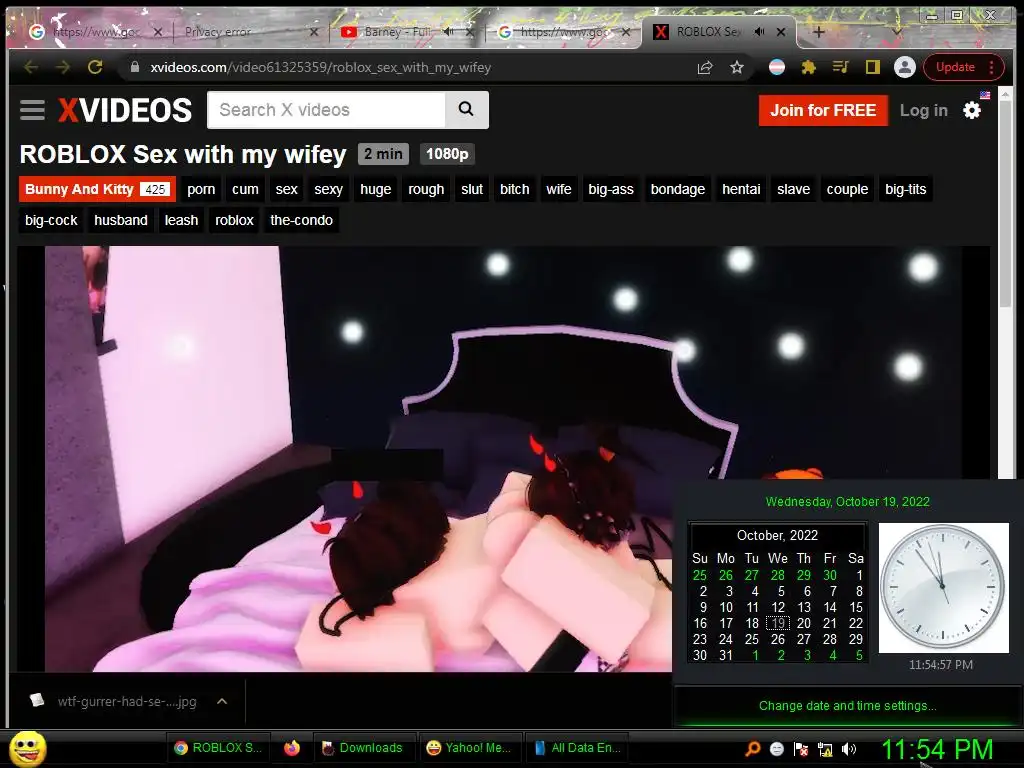The width and height of the screenshot is (1024, 768).
Task: Select the husband tag
Action: tap(121, 220)
